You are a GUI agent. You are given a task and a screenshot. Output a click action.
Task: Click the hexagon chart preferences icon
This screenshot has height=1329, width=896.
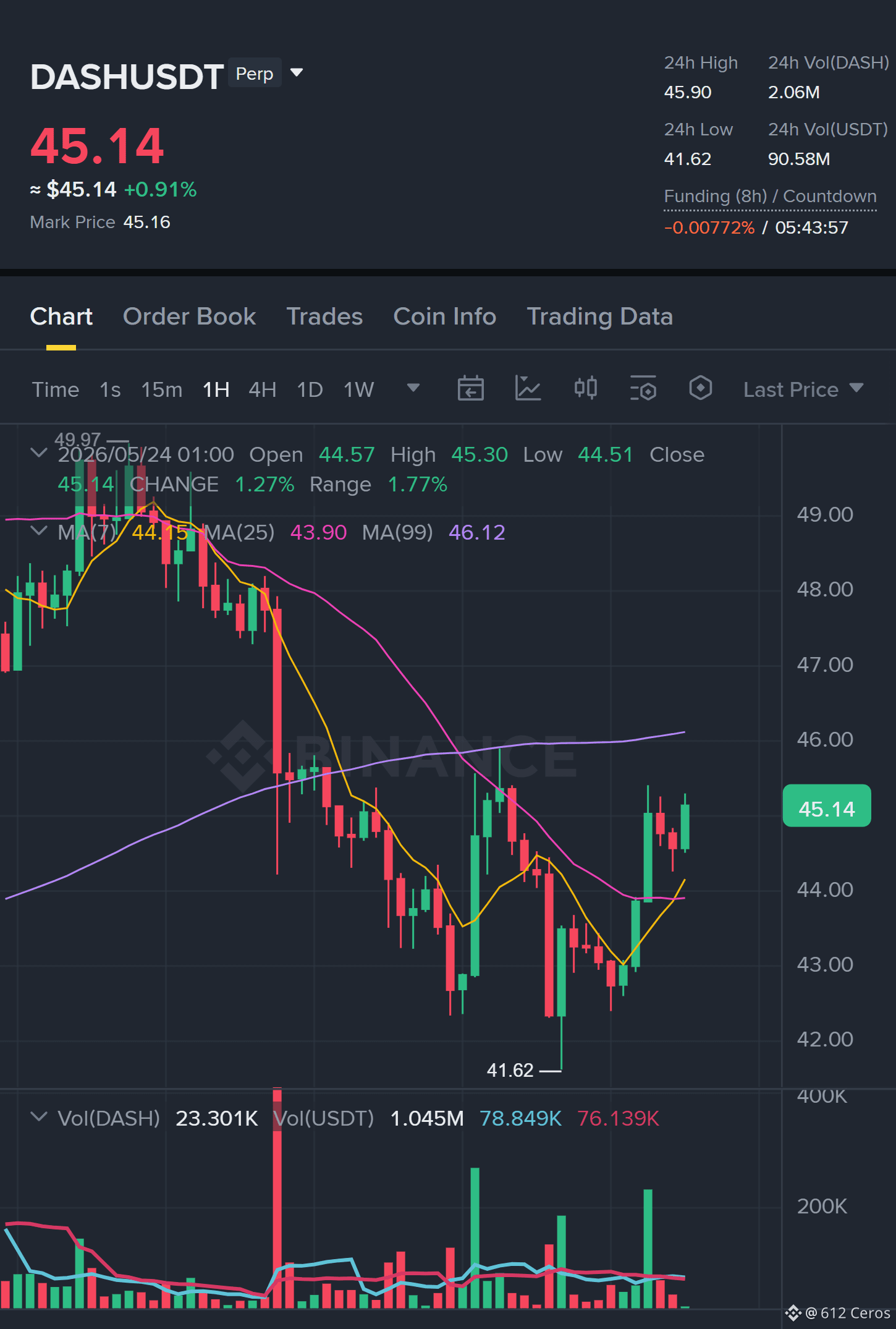[x=700, y=388]
